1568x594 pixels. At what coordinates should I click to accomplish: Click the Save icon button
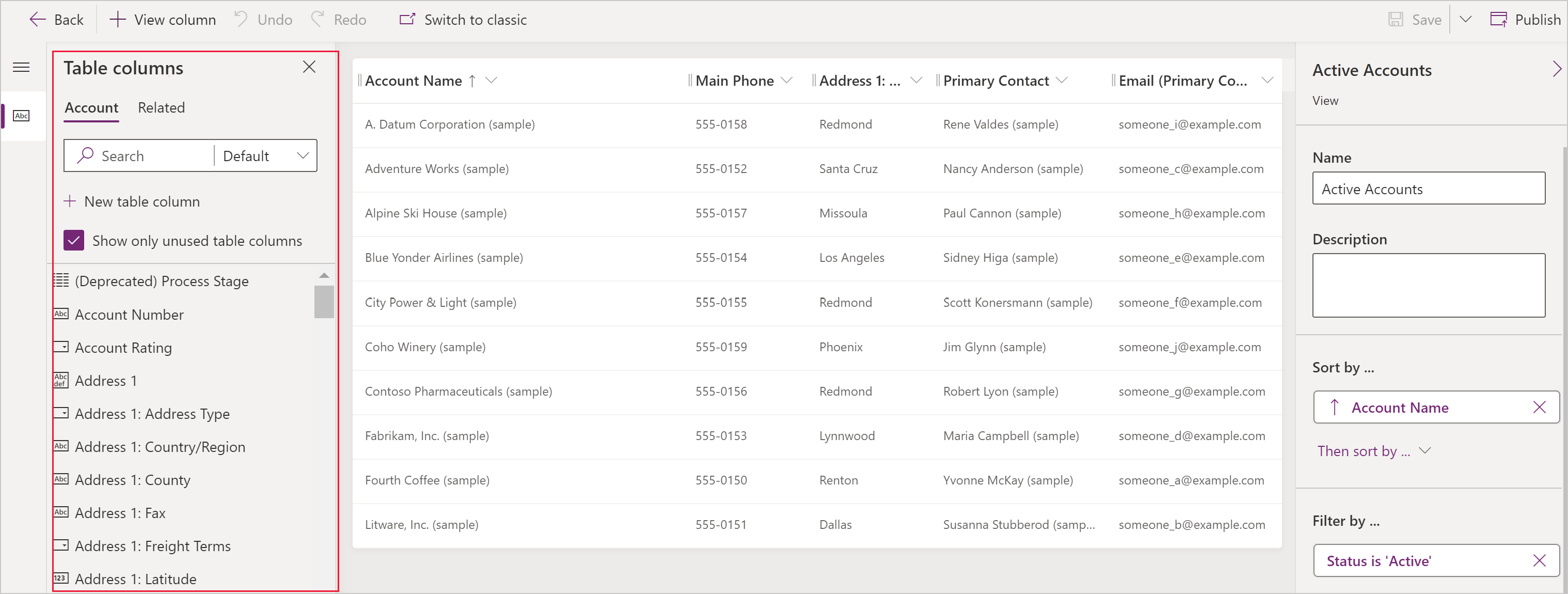[1394, 19]
